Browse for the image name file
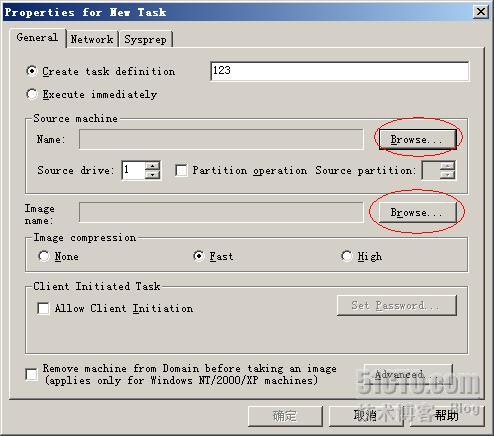 418,212
